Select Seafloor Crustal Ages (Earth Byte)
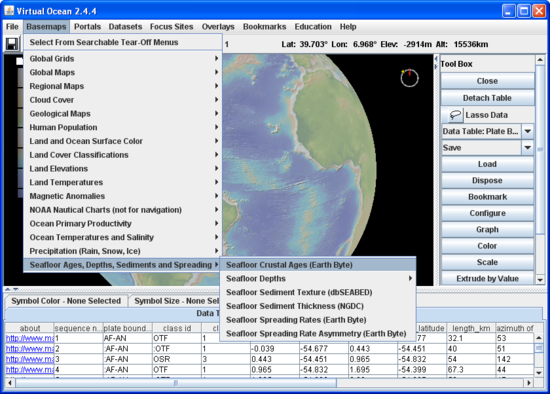 pyautogui.click(x=318, y=265)
